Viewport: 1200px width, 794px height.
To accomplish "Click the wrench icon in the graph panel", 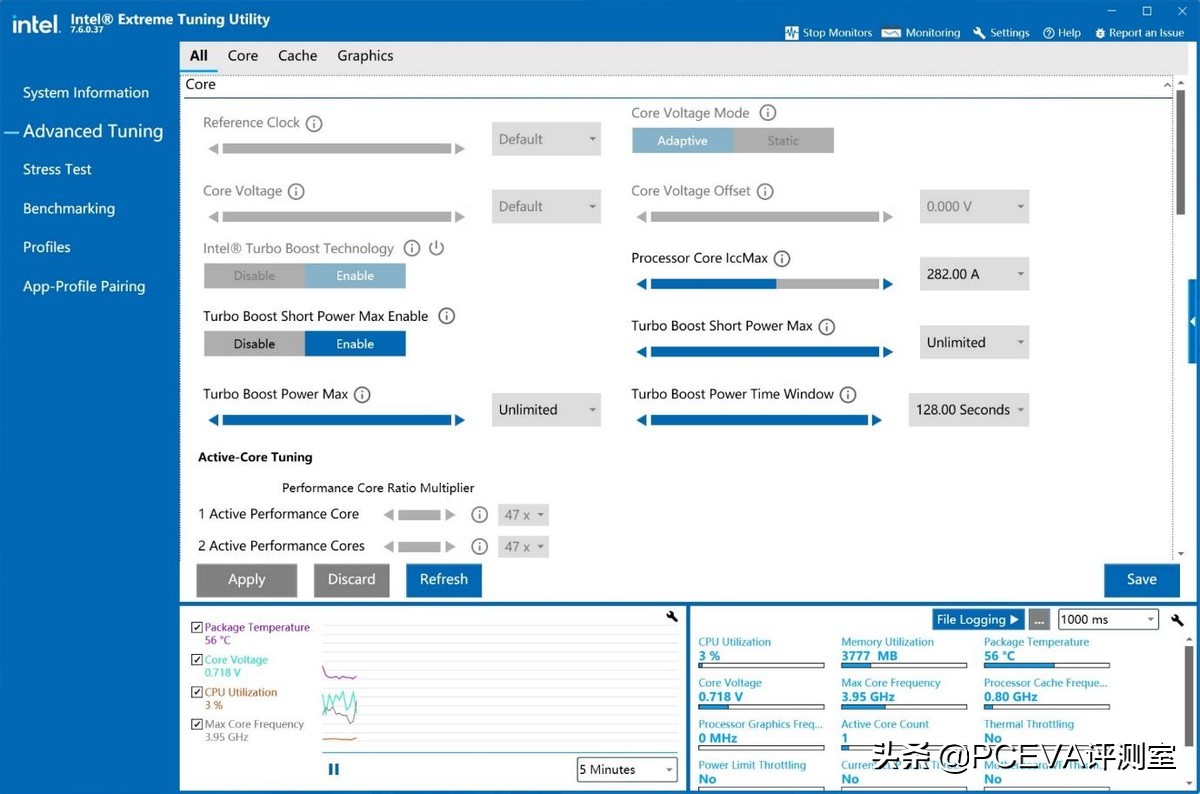I will pyautogui.click(x=672, y=617).
